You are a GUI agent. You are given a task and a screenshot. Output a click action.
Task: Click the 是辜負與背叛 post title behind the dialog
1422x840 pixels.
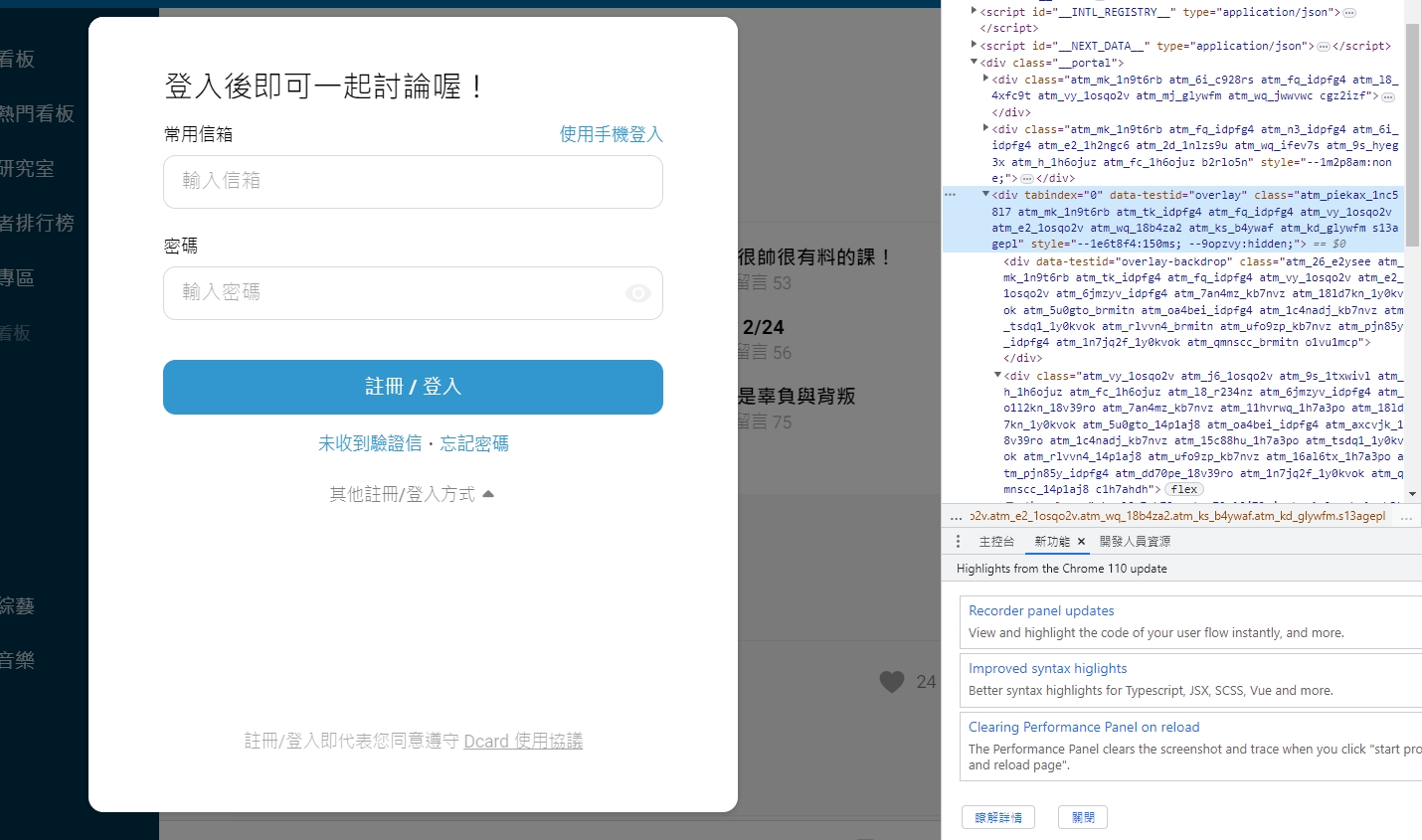coord(797,396)
